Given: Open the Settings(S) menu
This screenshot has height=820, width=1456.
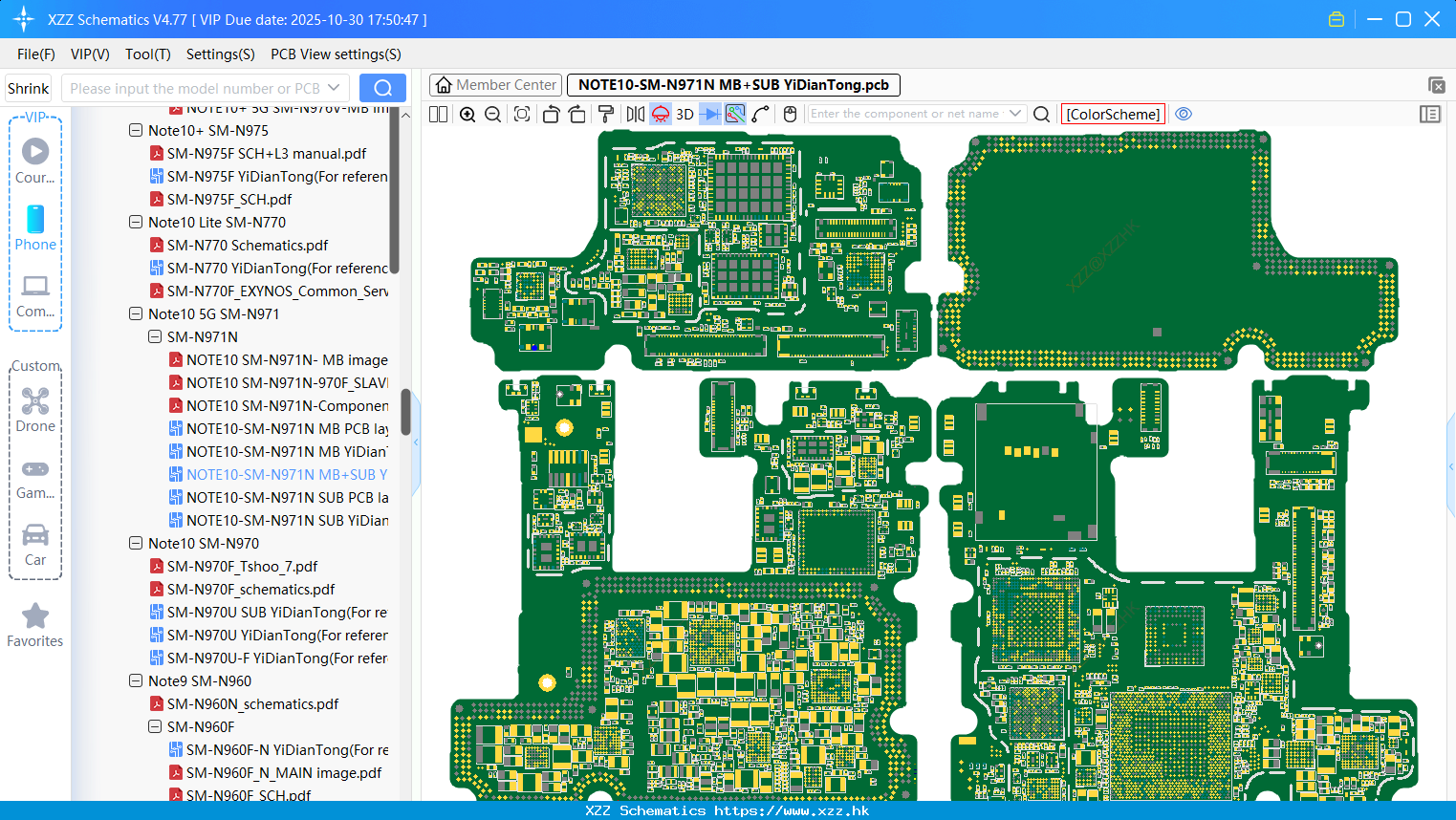Looking at the screenshot, I should pyautogui.click(x=221, y=54).
